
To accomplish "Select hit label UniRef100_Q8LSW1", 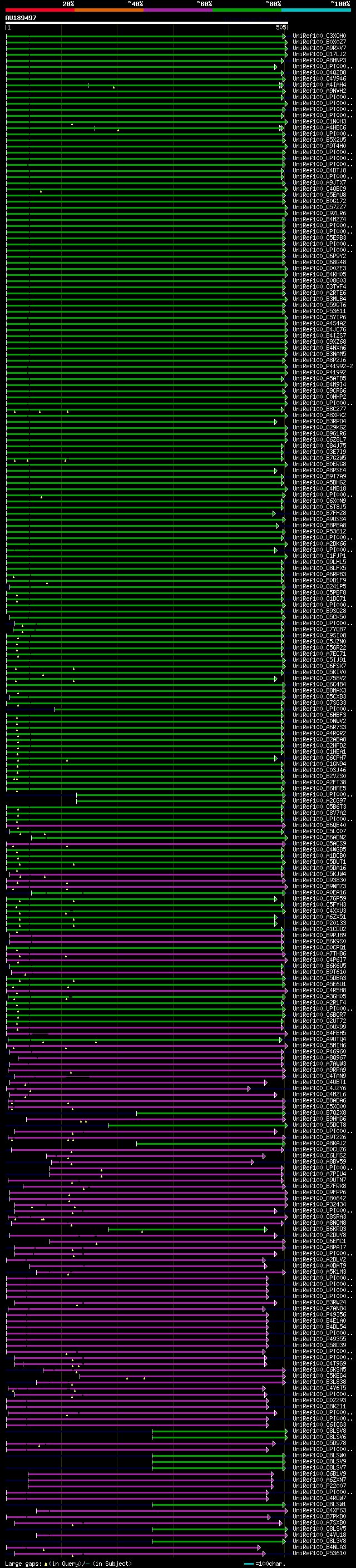I will click(319, 1504).
